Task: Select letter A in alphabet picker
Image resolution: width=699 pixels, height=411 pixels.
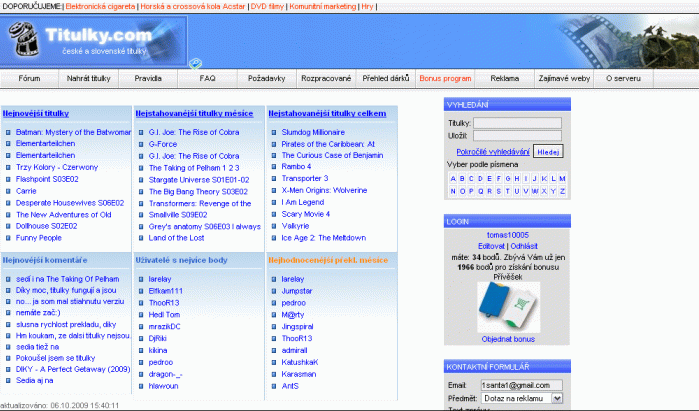Action: (453, 179)
